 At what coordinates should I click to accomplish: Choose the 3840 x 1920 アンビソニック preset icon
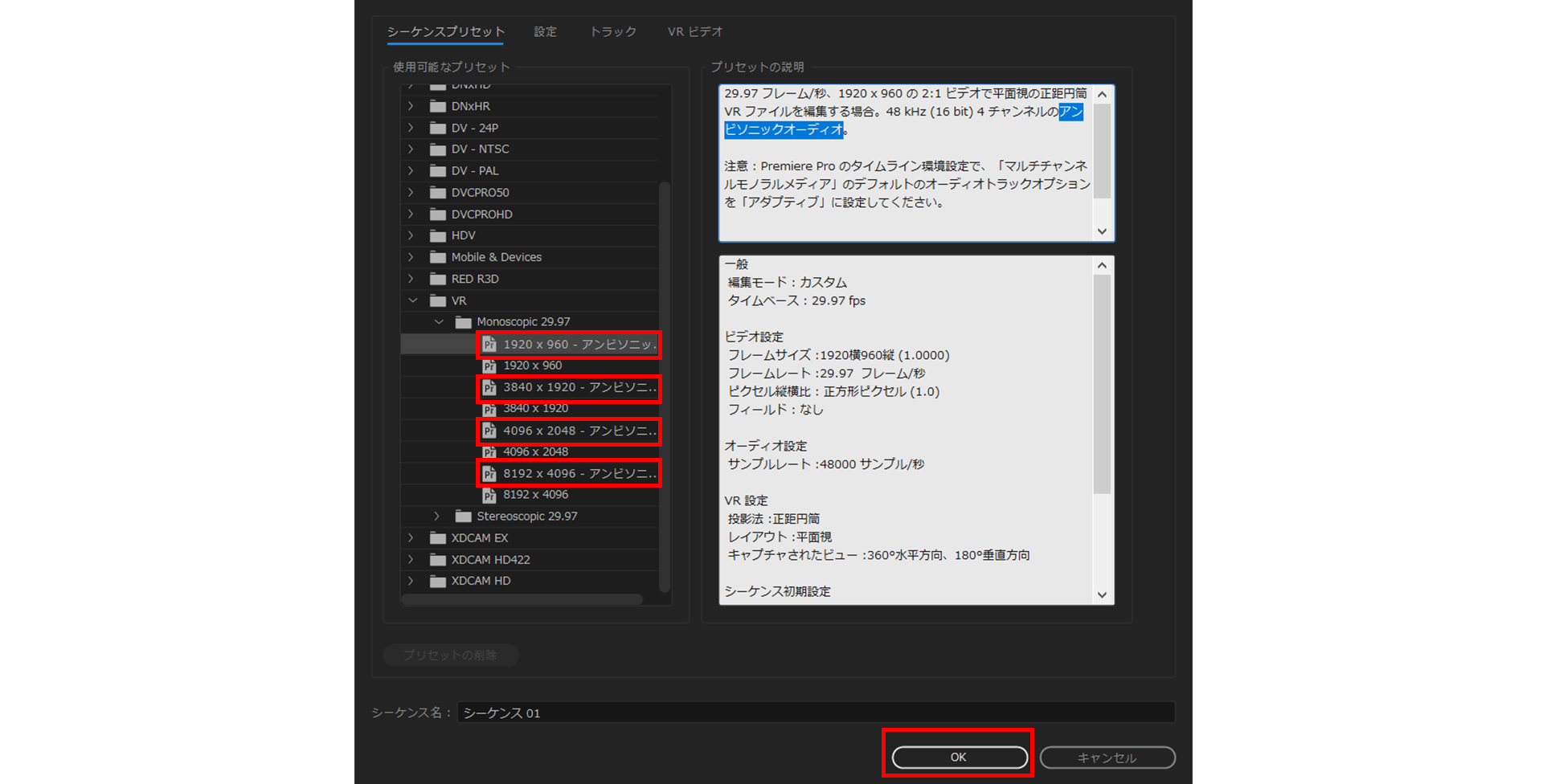[489, 388]
